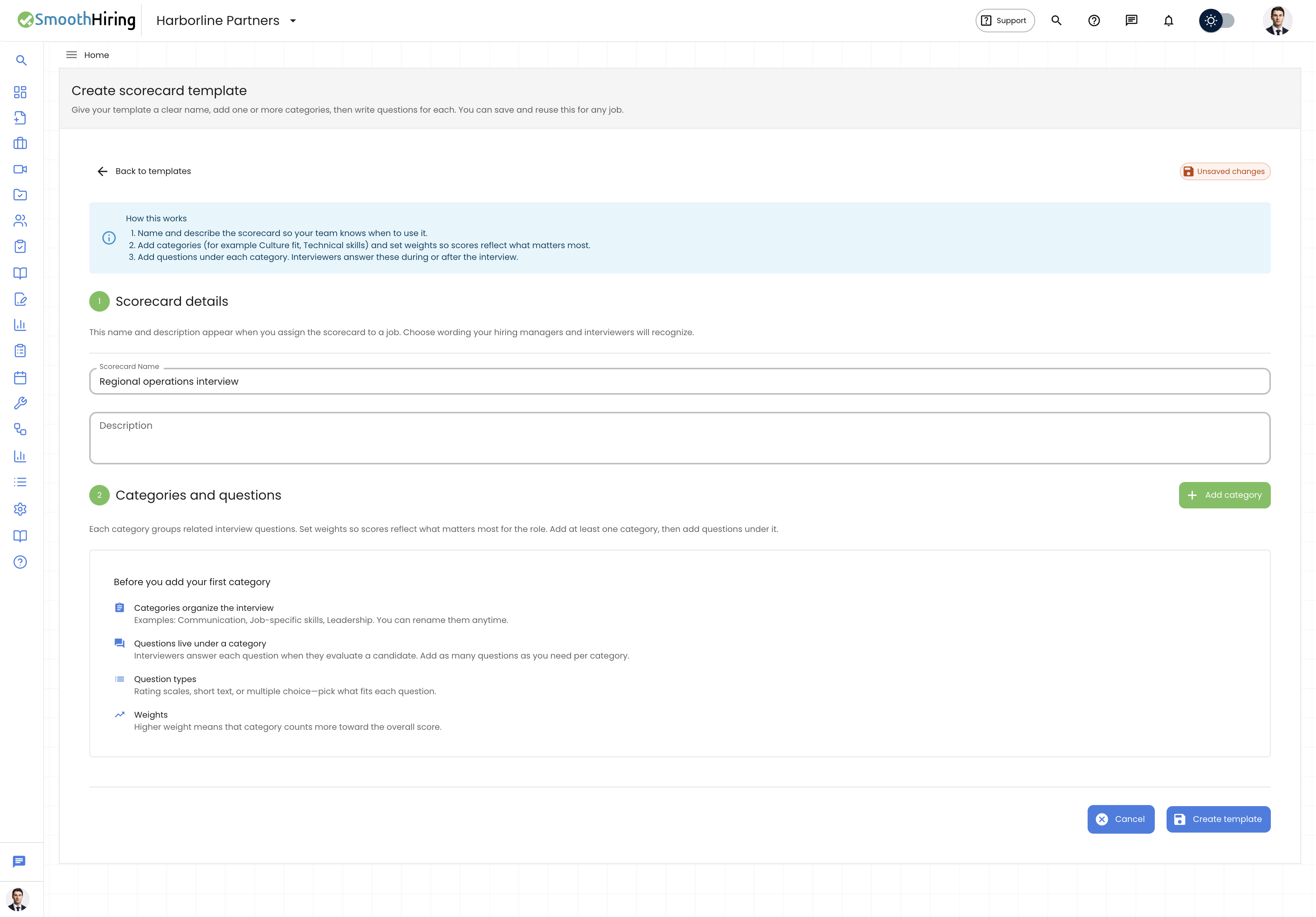Viewport: 1316px width, 917px height.
Task: Open the header help question-mark icon
Action: [1093, 21]
